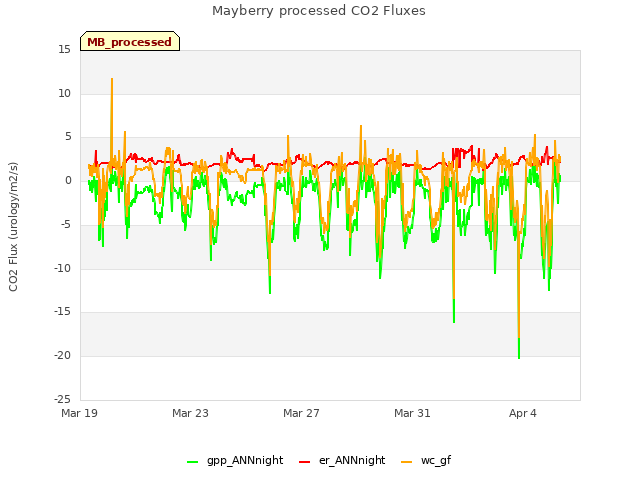Click the -10 y-axis tick label
Viewport: 640px width, 480px height.
tap(62, 268)
